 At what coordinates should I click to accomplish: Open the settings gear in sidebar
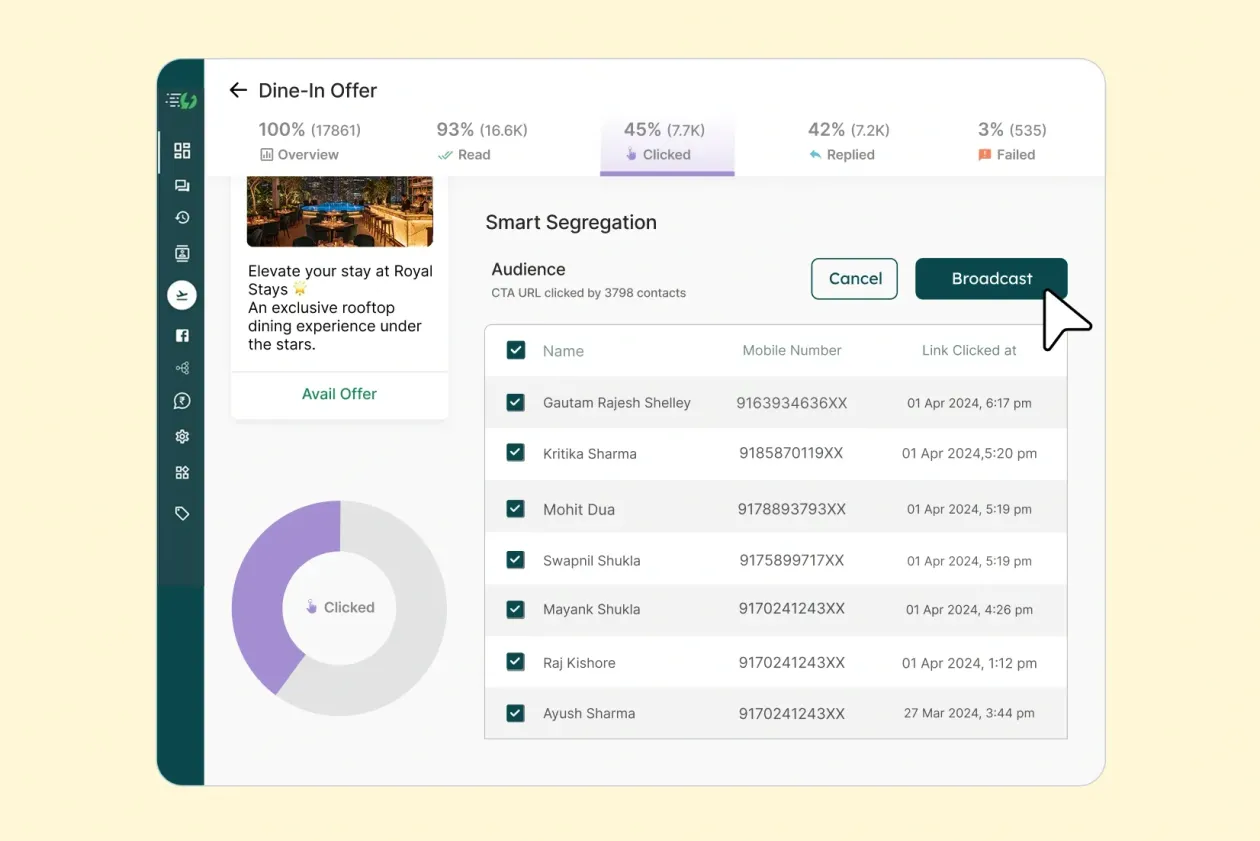pos(182,436)
